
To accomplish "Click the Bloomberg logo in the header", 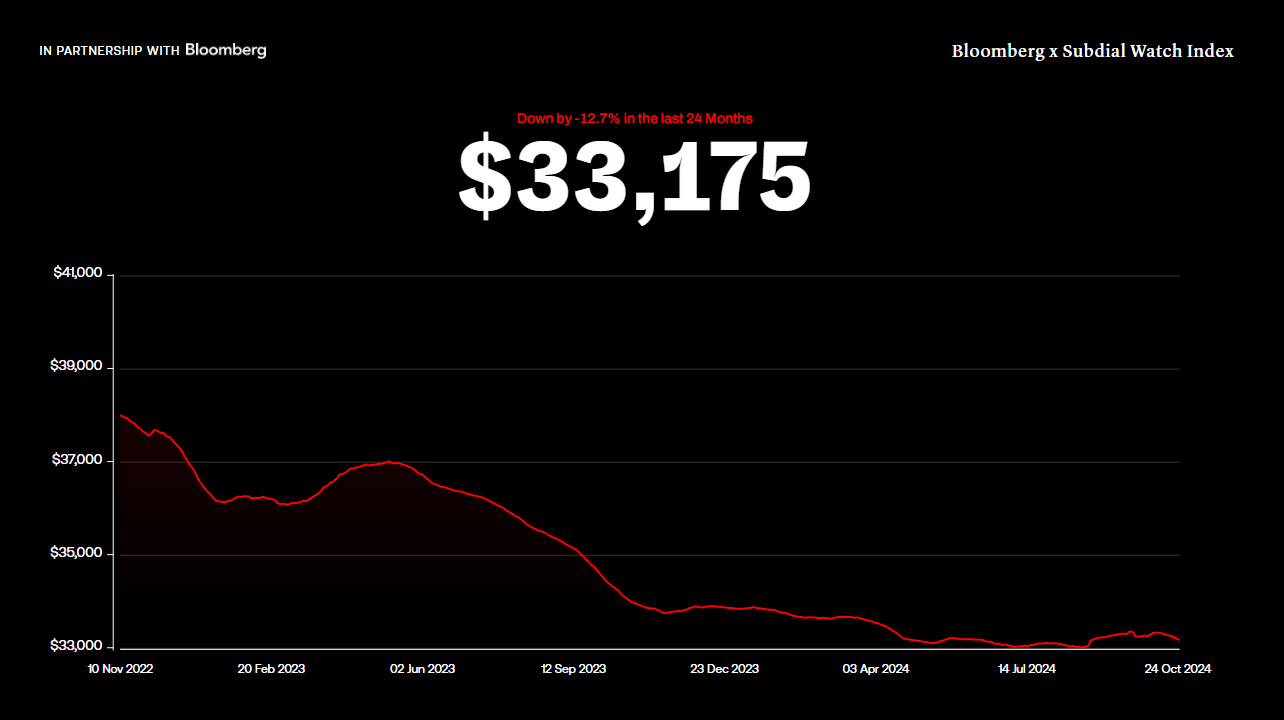I will click(x=226, y=50).
